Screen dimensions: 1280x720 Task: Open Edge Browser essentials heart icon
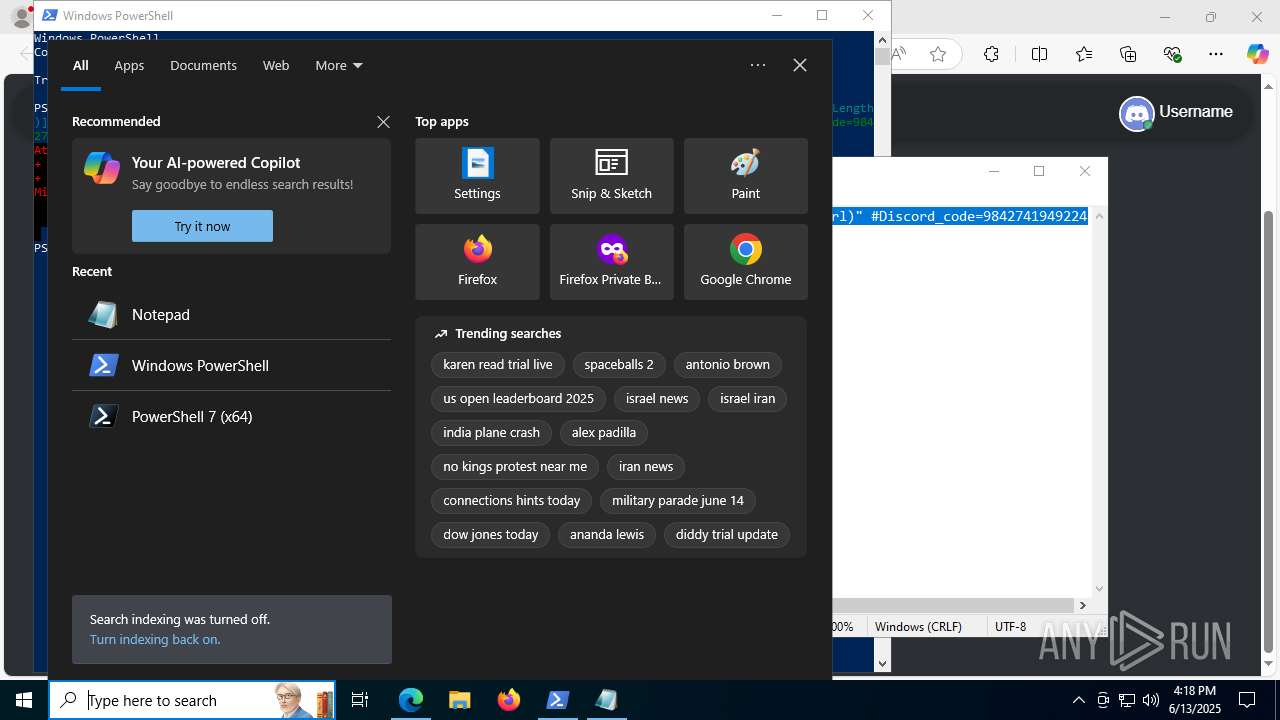1172,54
